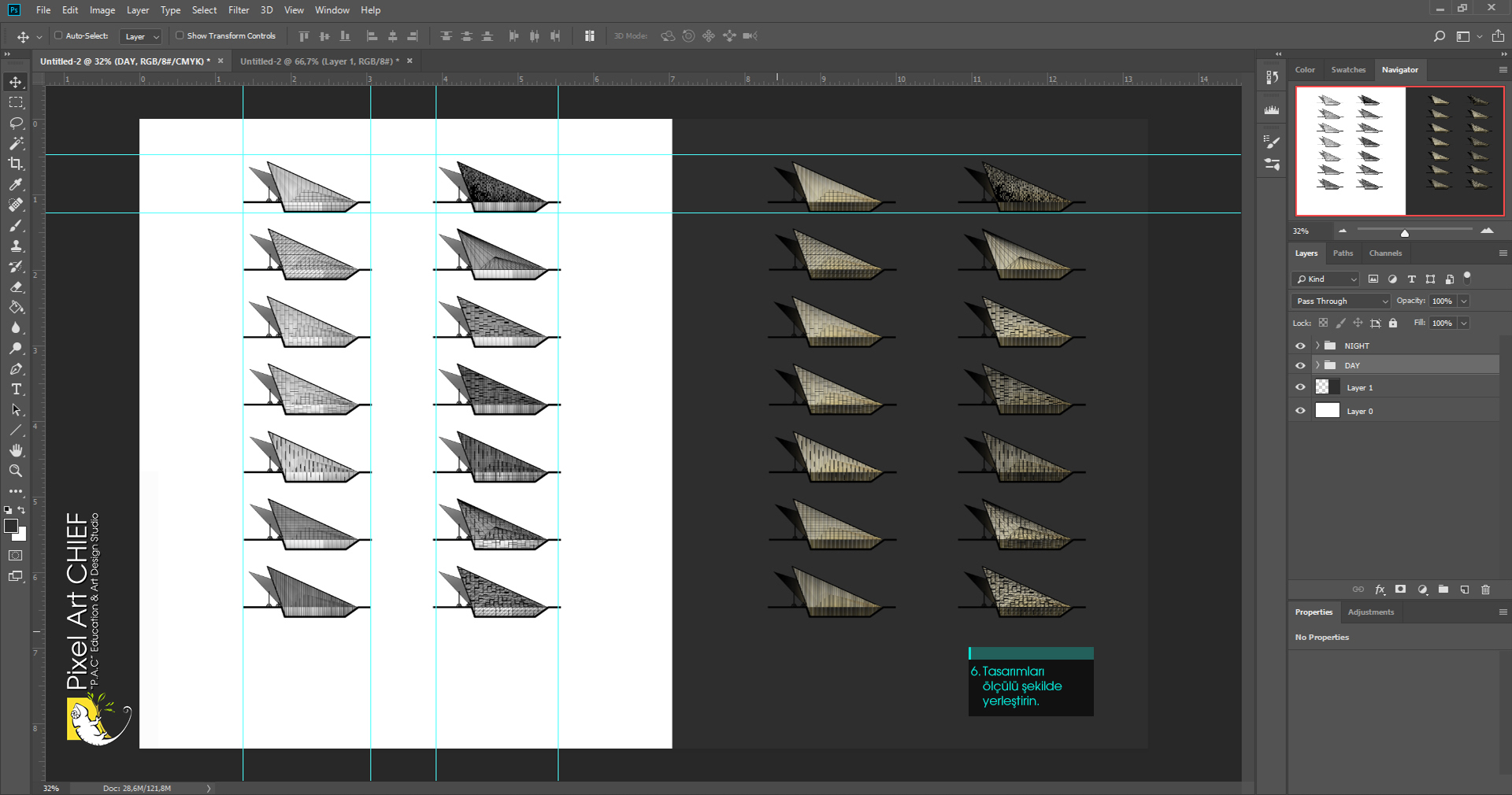Image resolution: width=1512 pixels, height=795 pixels.
Task: Enable the Auto-Select checkbox
Action: click(58, 35)
